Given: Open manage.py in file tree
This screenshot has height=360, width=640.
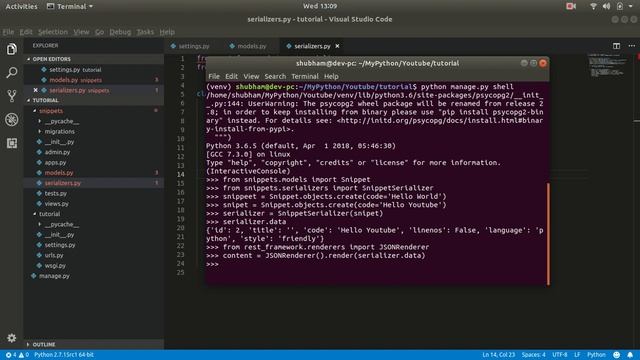Looking at the screenshot, I should [x=54, y=276].
